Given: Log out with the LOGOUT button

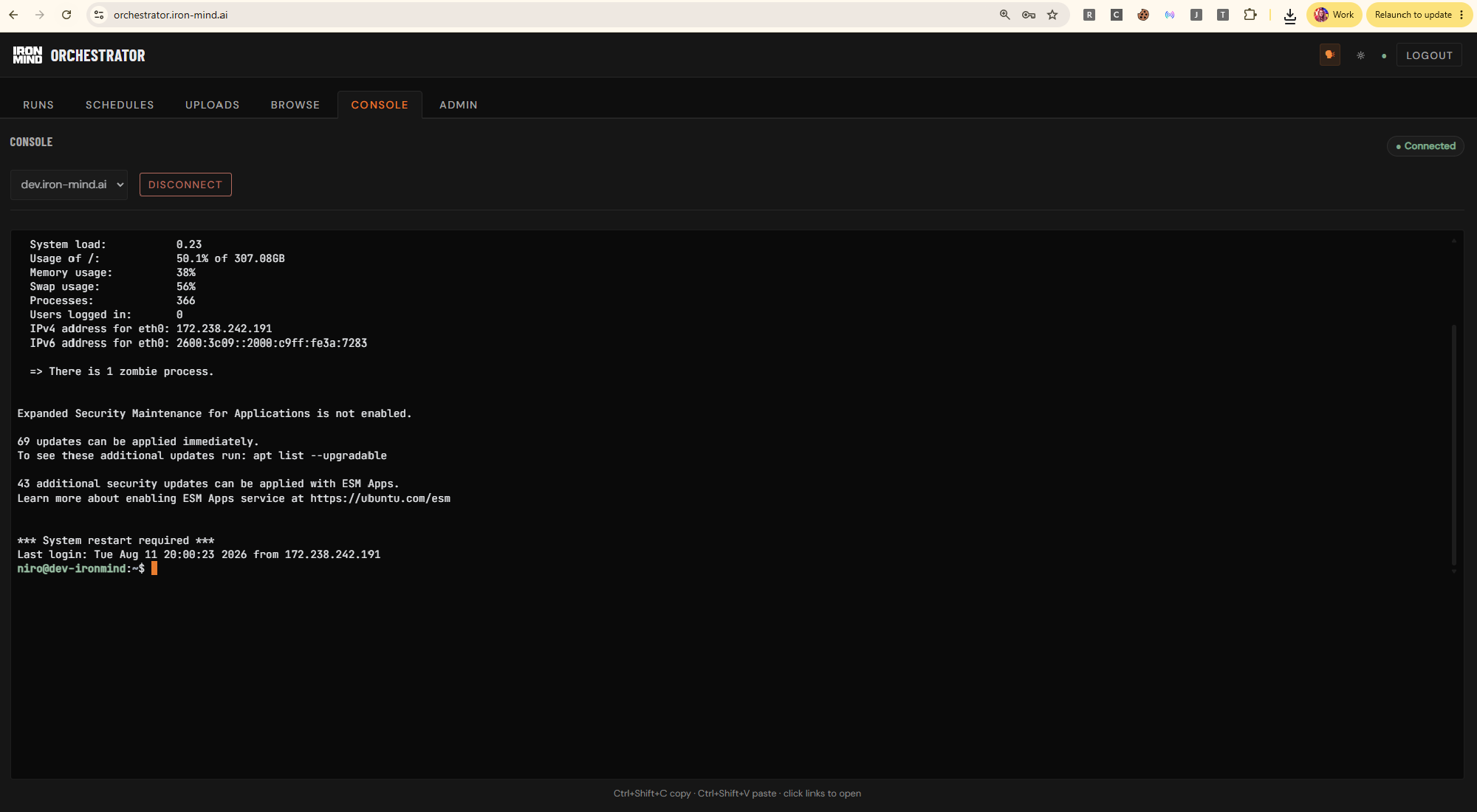Looking at the screenshot, I should pyautogui.click(x=1429, y=55).
